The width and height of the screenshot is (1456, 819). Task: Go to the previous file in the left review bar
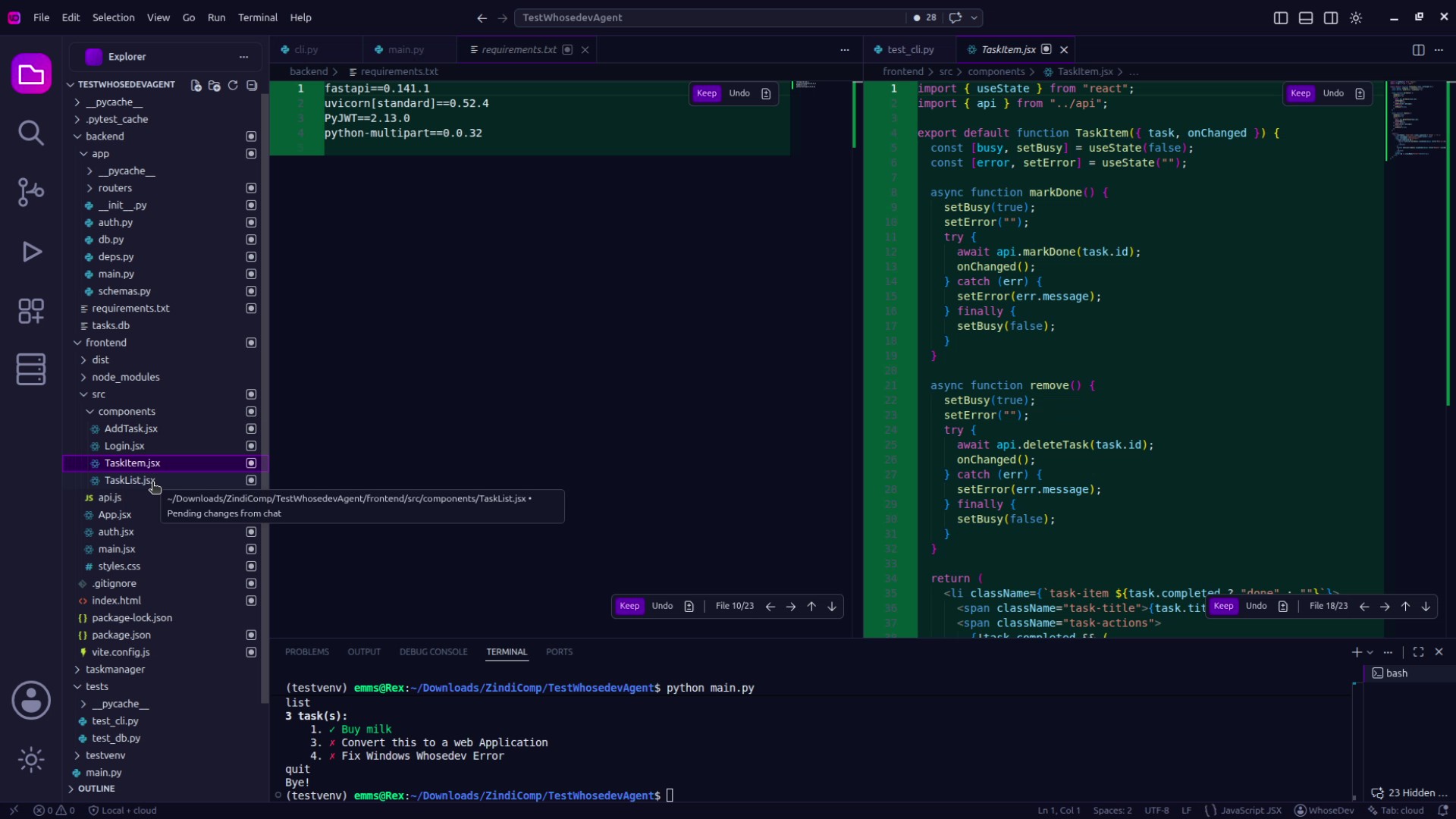(770, 607)
